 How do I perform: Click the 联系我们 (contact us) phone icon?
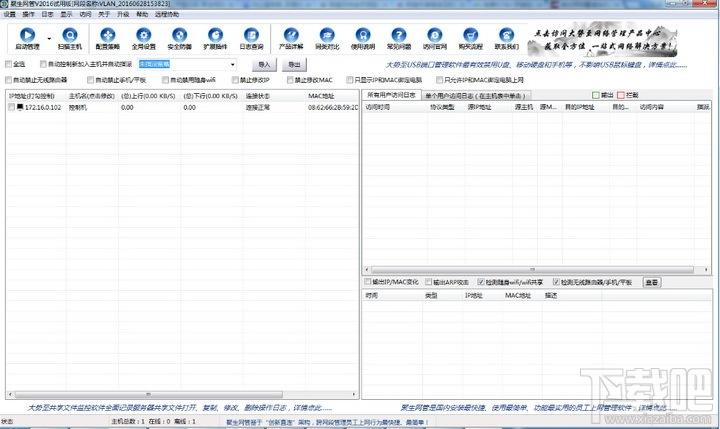[506, 35]
